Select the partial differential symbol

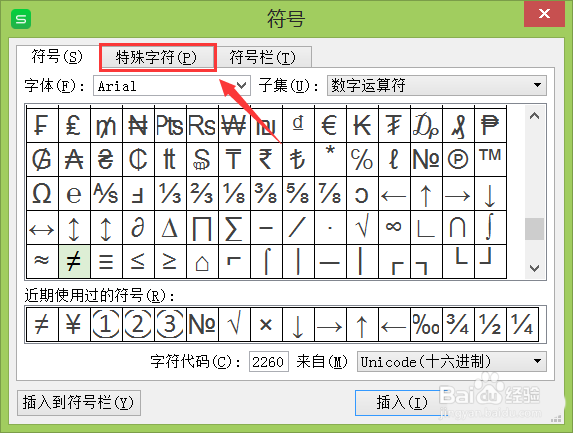[138, 228]
